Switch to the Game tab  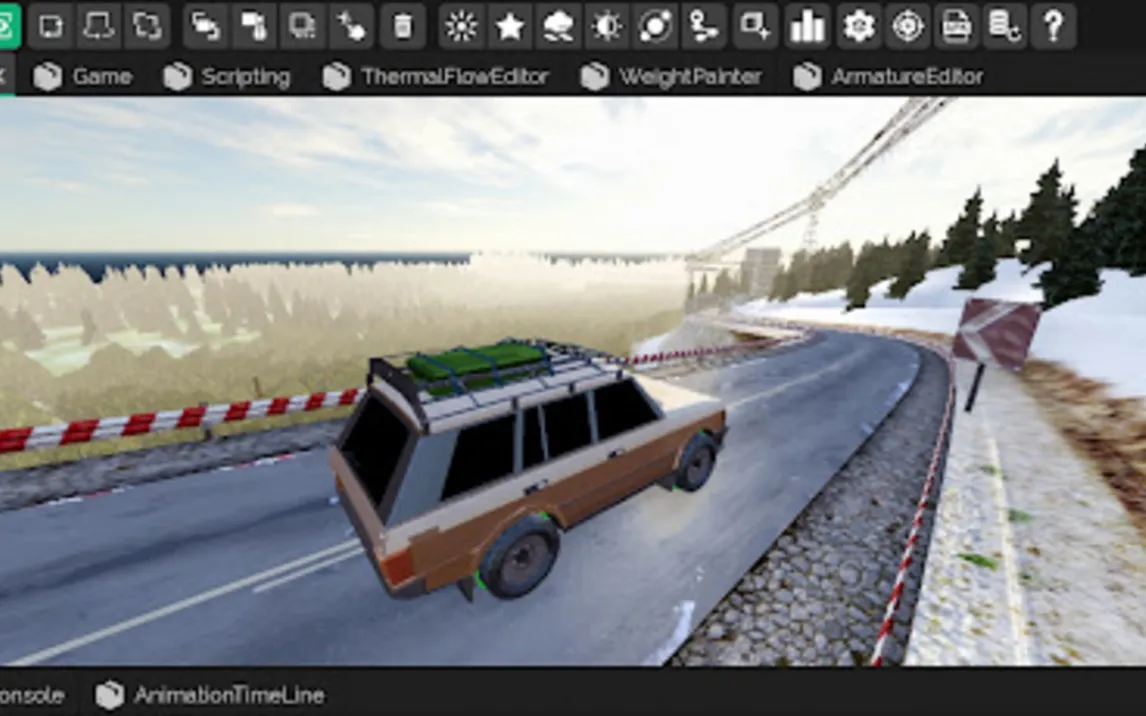coord(83,77)
